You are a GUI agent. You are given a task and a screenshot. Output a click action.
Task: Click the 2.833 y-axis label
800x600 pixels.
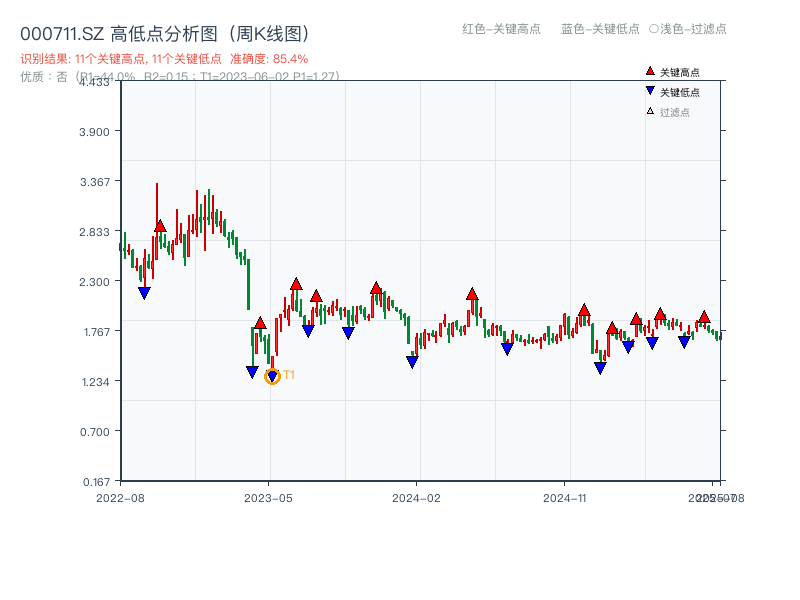coord(94,232)
